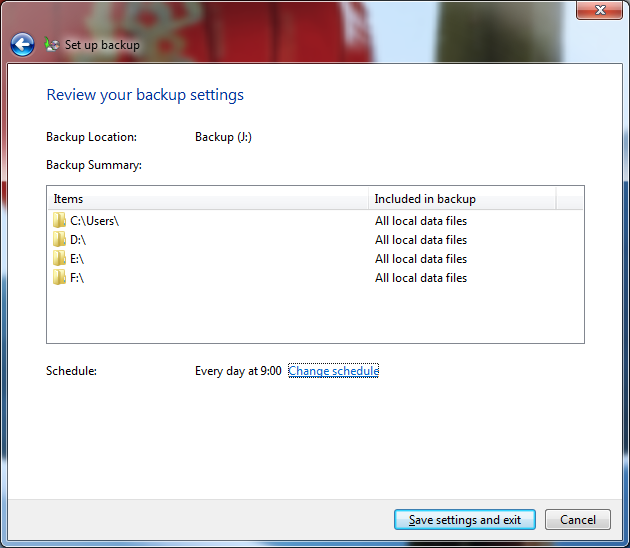Image resolution: width=630 pixels, height=548 pixels.
Task: Click the Backup (J:) location text
Action: [223, 137]
